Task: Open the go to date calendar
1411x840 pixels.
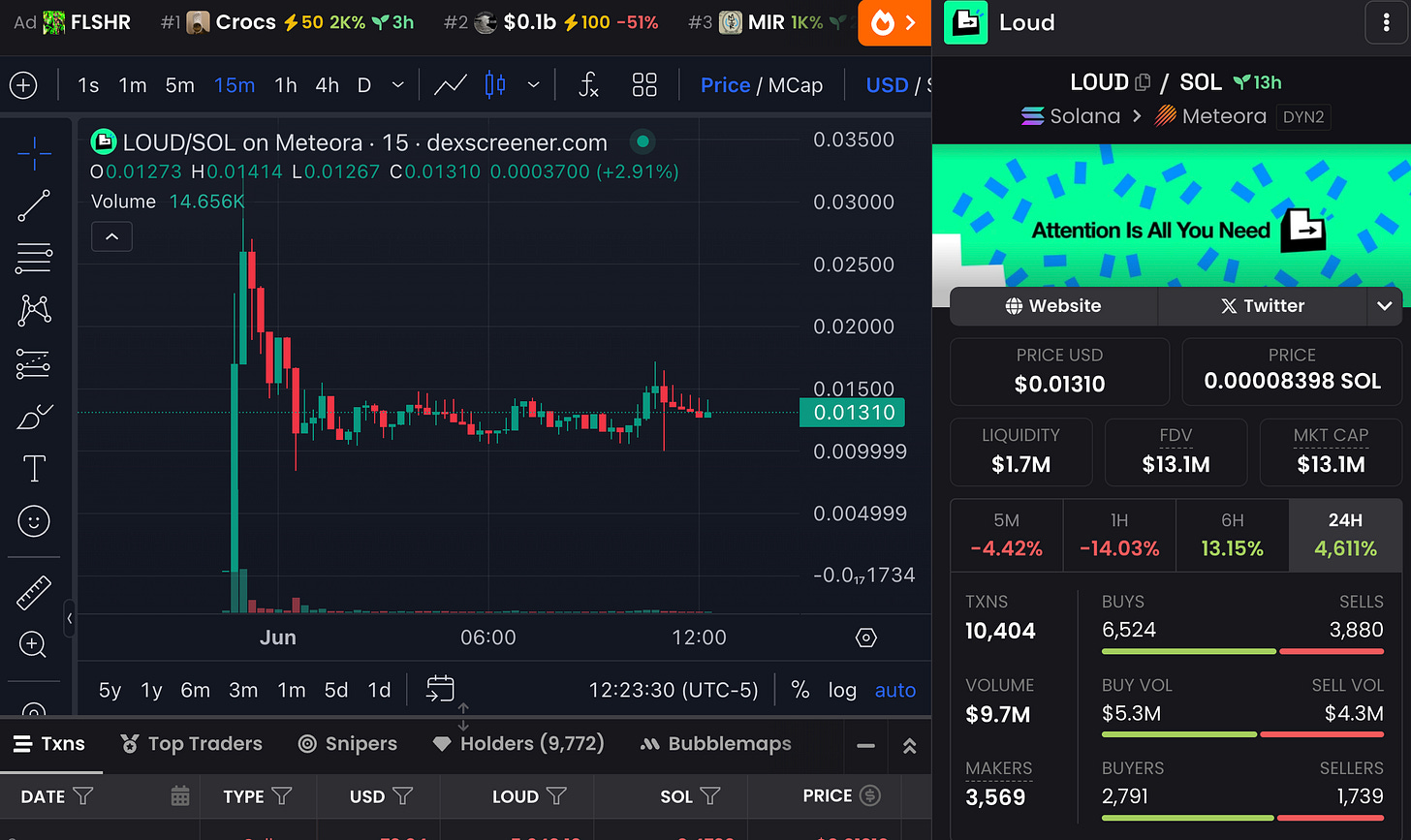Action: click(440, 690)
